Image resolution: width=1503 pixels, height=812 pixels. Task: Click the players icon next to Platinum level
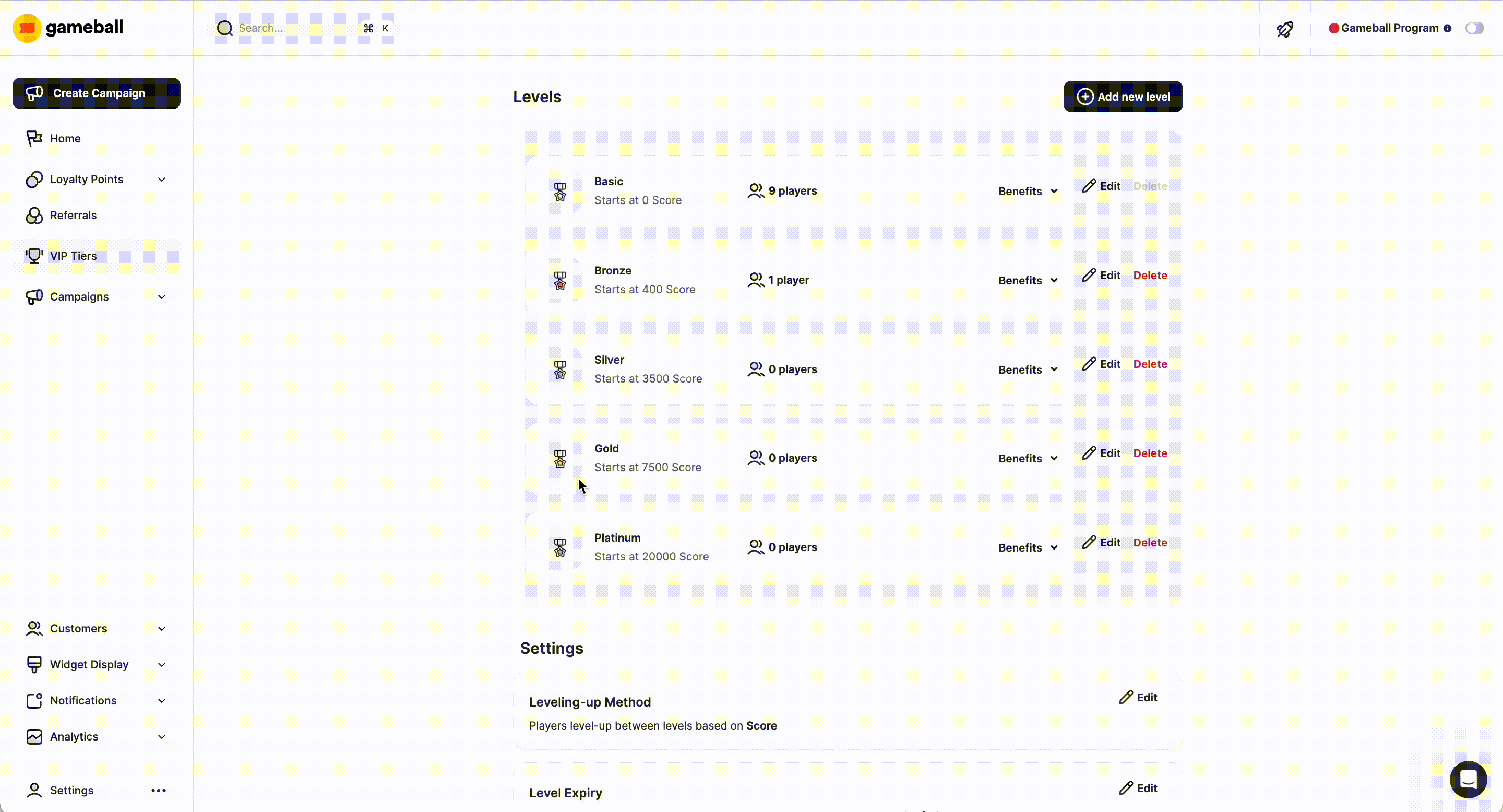point(755,546)
